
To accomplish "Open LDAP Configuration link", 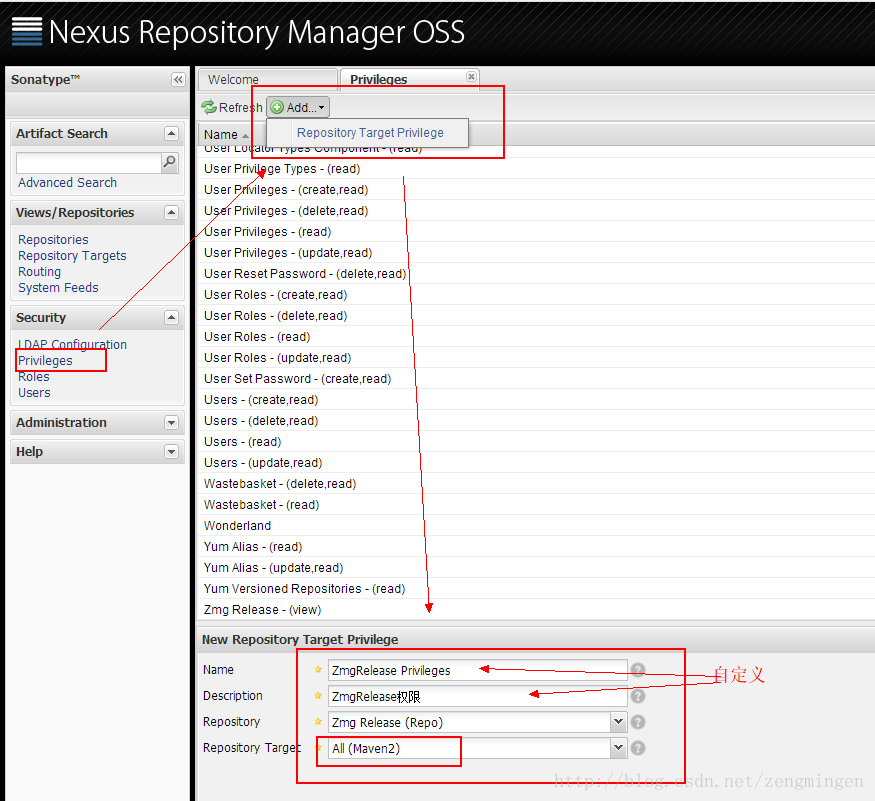I will (x=72, y=344).
